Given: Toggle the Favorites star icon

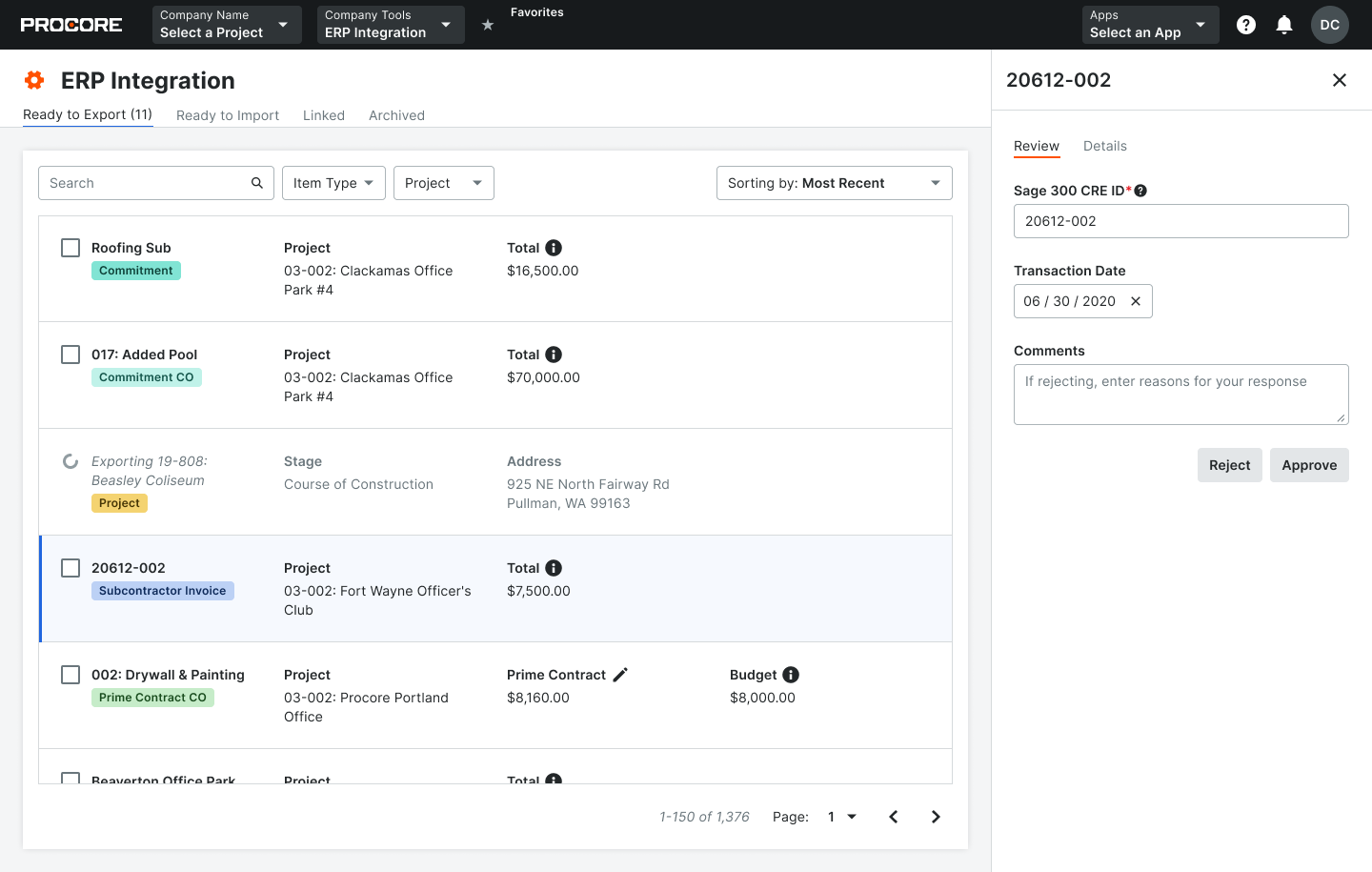Looking at the screenshot, I should (488, 25).
